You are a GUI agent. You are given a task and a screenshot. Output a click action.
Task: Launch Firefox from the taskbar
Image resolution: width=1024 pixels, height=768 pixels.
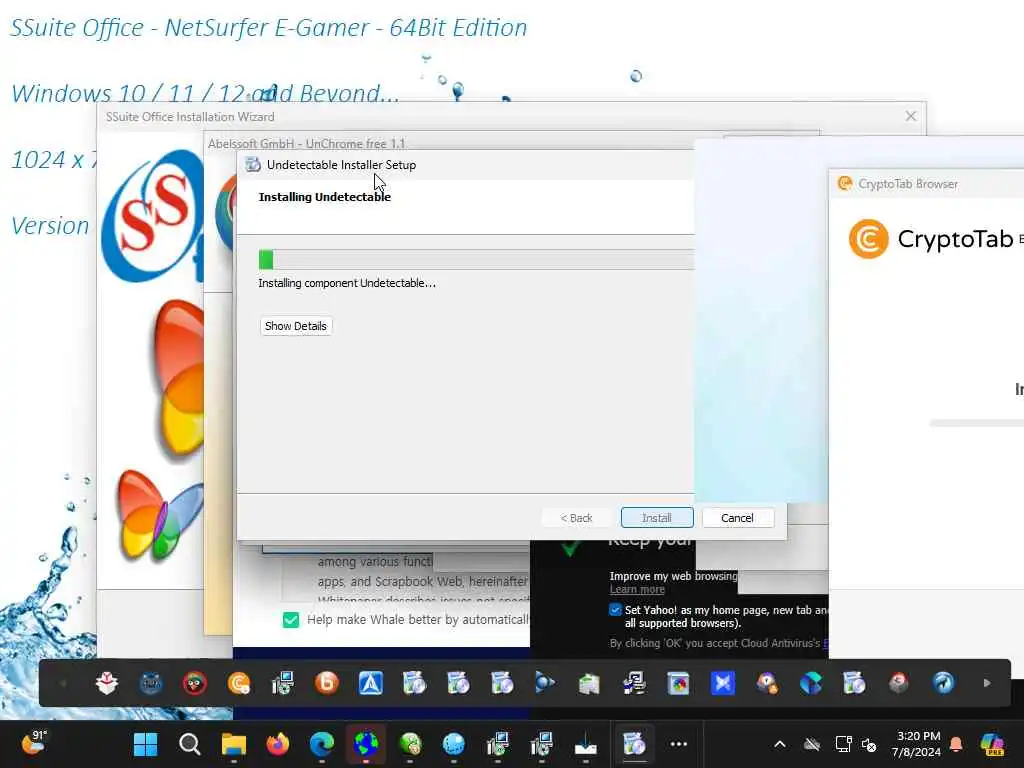pyautogui.click(x=278, y=744)
